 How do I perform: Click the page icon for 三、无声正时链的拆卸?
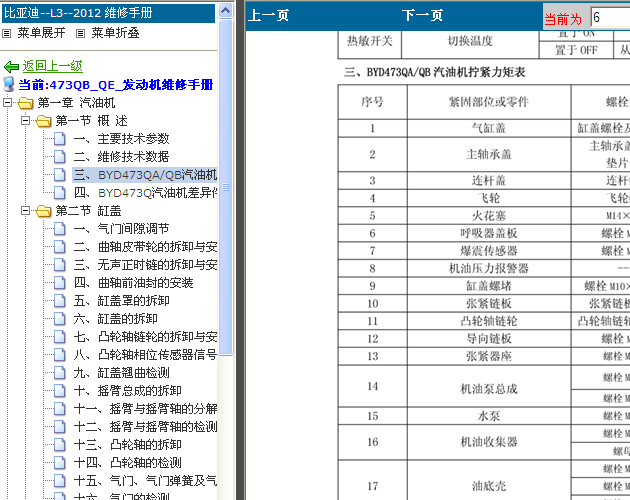(60, 265)
